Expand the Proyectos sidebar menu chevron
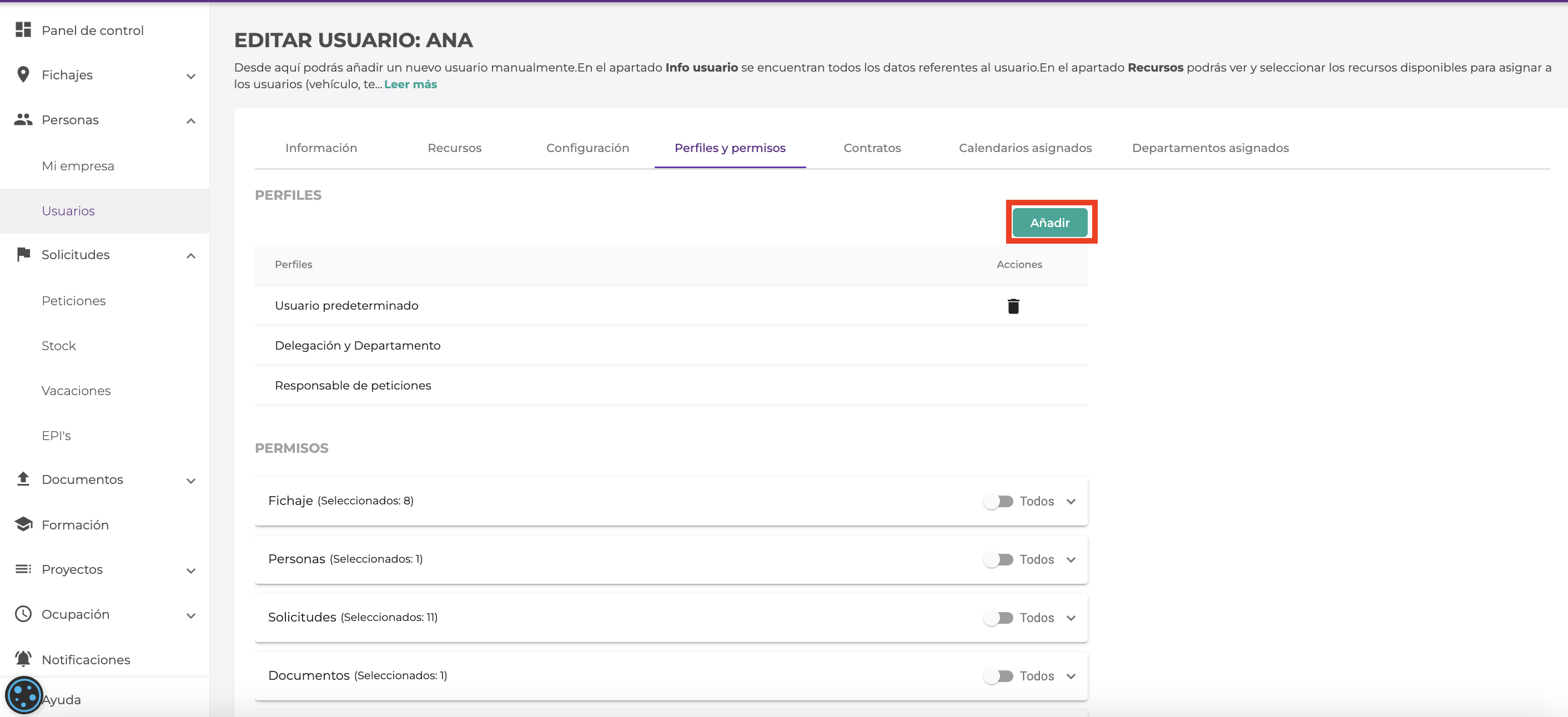The width and height of the screenshot is (1568, 717). [x=190, y=570]
